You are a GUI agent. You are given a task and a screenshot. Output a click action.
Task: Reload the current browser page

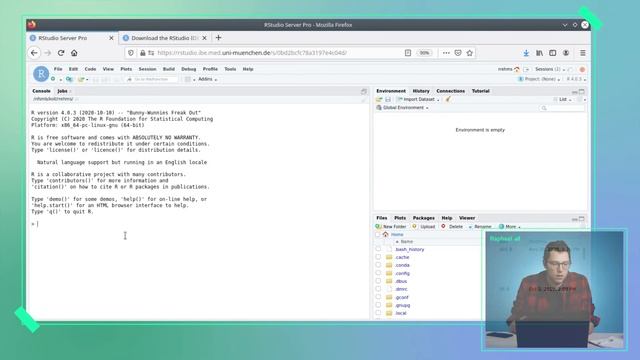[x=61, y=53]
